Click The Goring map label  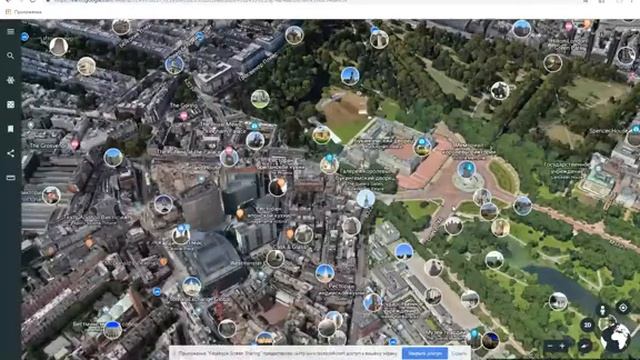pyautogui.click(x=183, y=106)
